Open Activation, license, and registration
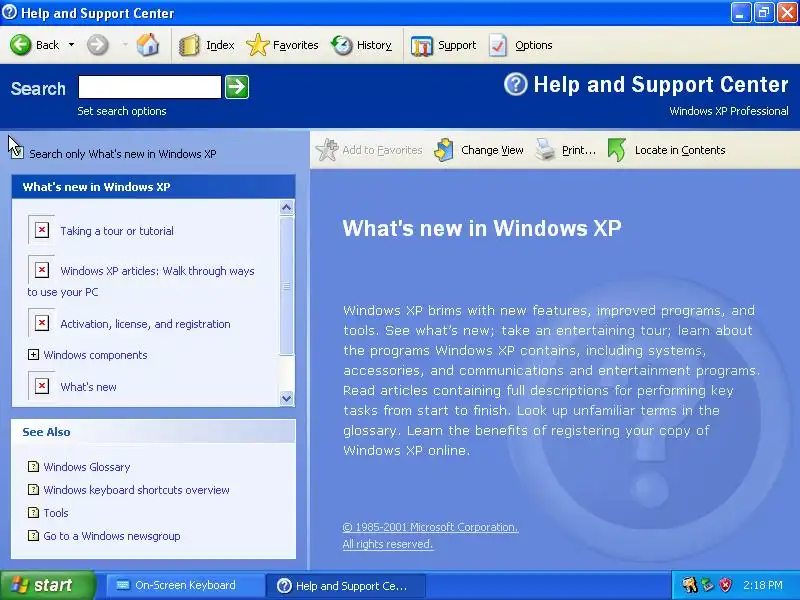Viewport: 800px width, 600px height. point(145,324)
